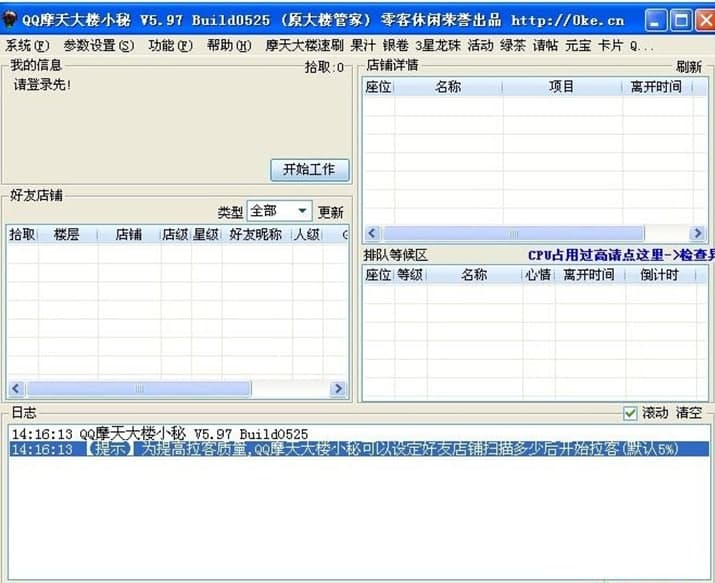Click the 开始工作 button
The image size is (715, 583).
point(310,170)
